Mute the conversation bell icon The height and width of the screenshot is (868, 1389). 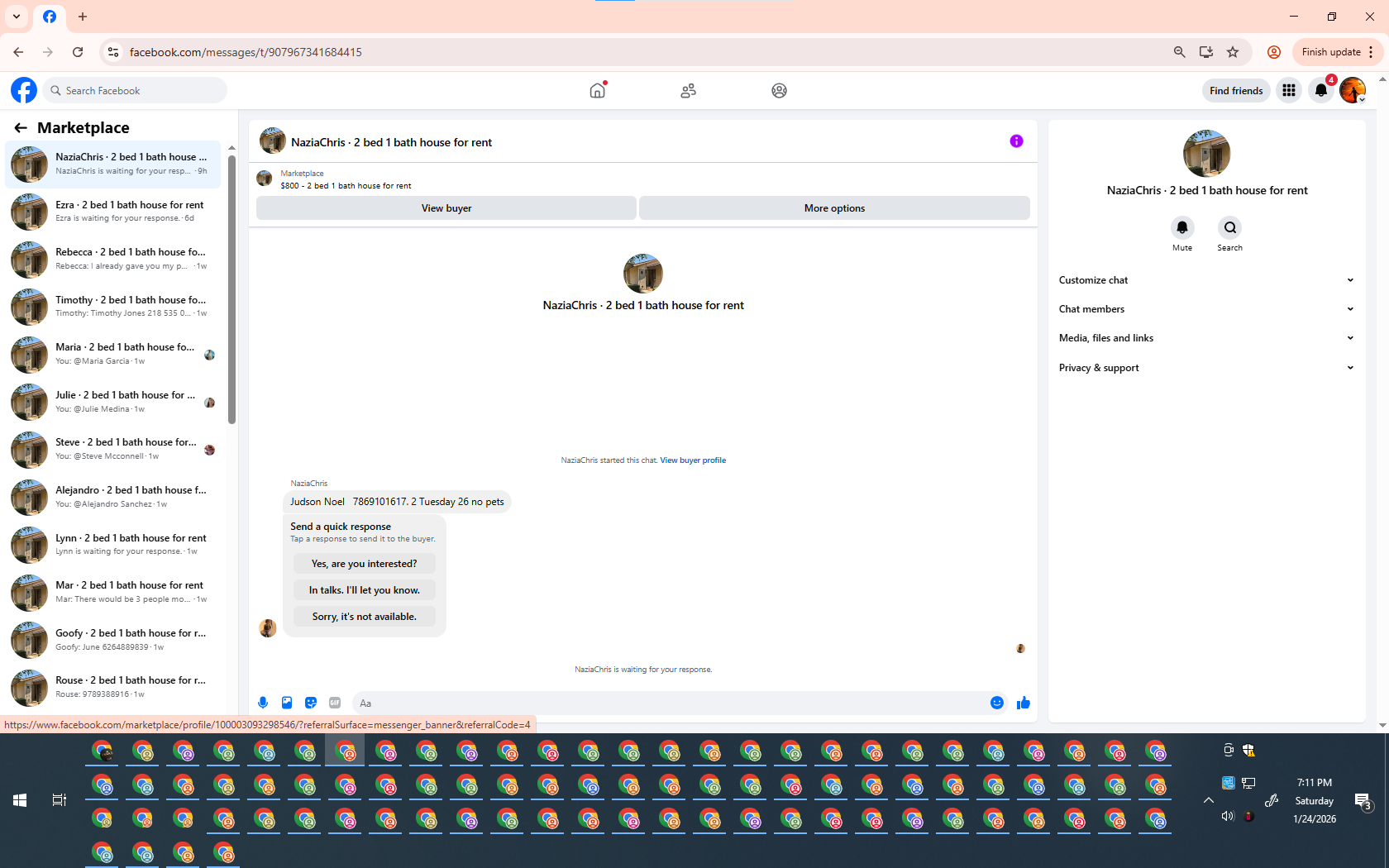pyautogui.click(x=1182, y=227)
